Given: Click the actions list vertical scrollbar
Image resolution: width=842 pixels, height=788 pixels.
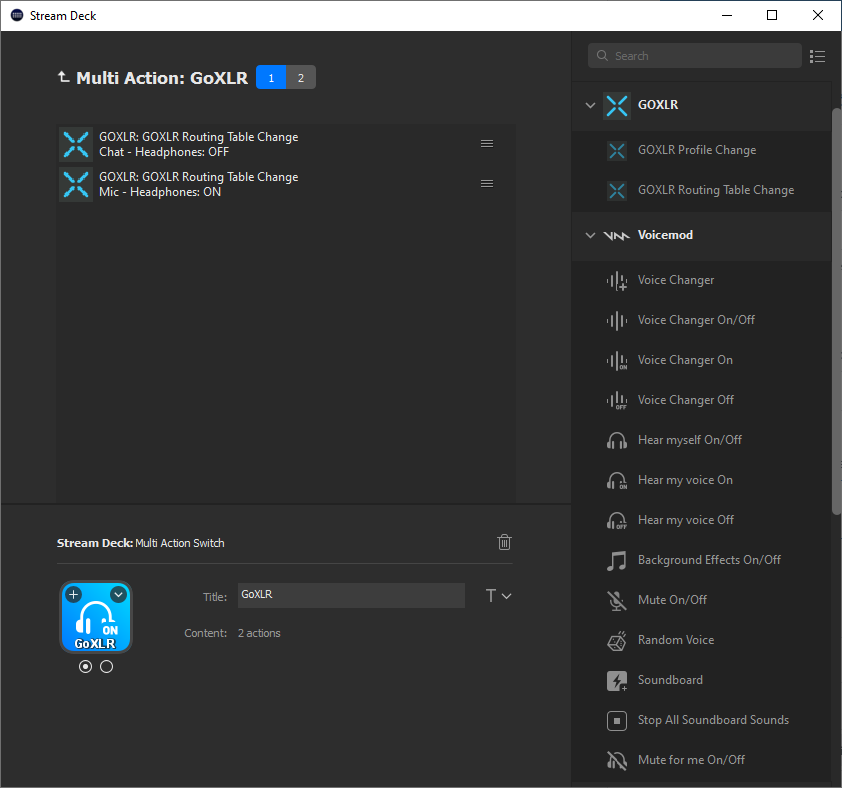Looking at the screenshot, I should (836, 312).
